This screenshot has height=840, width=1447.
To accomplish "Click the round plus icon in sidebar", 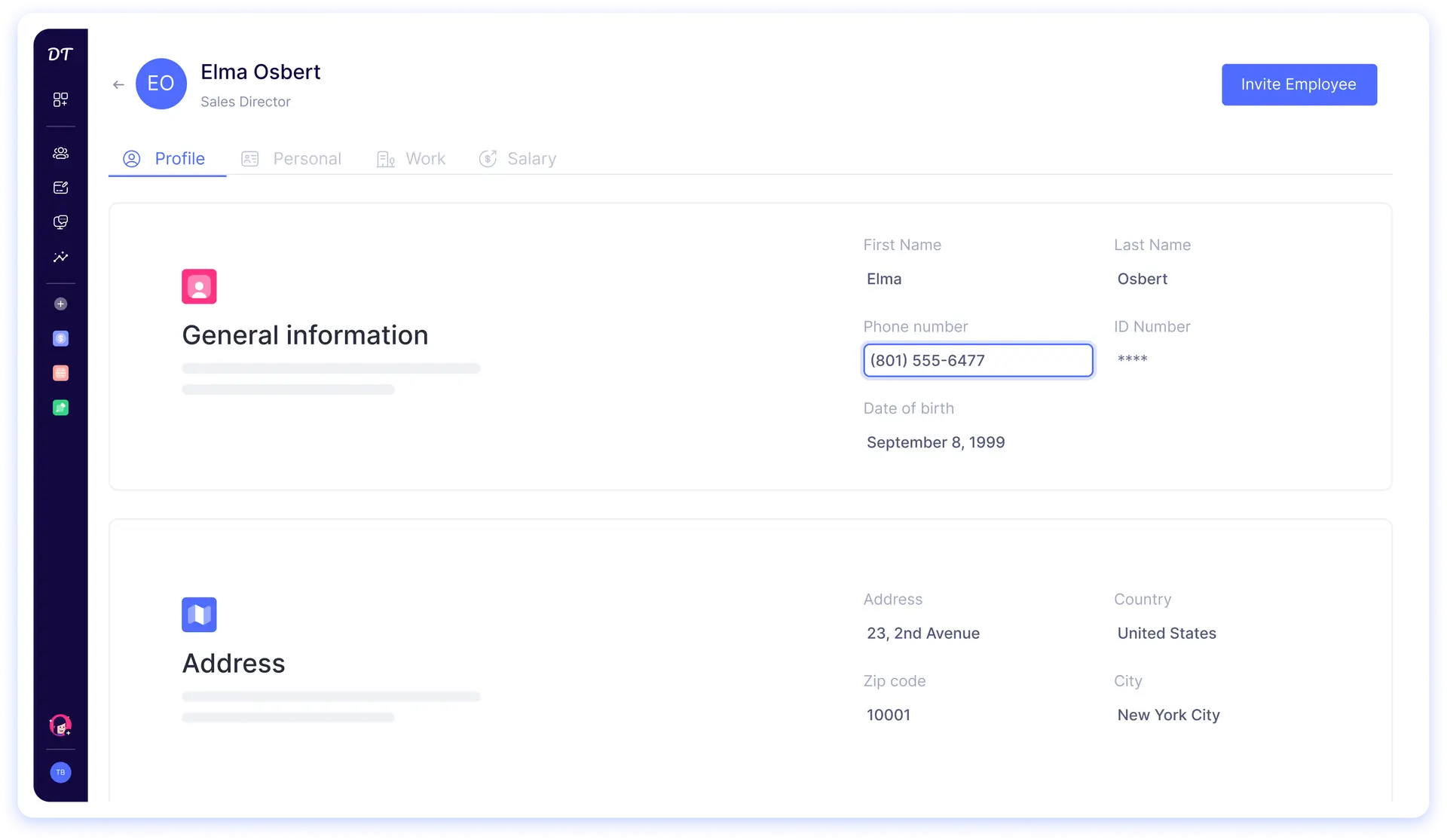I will (x=60, y=304).
